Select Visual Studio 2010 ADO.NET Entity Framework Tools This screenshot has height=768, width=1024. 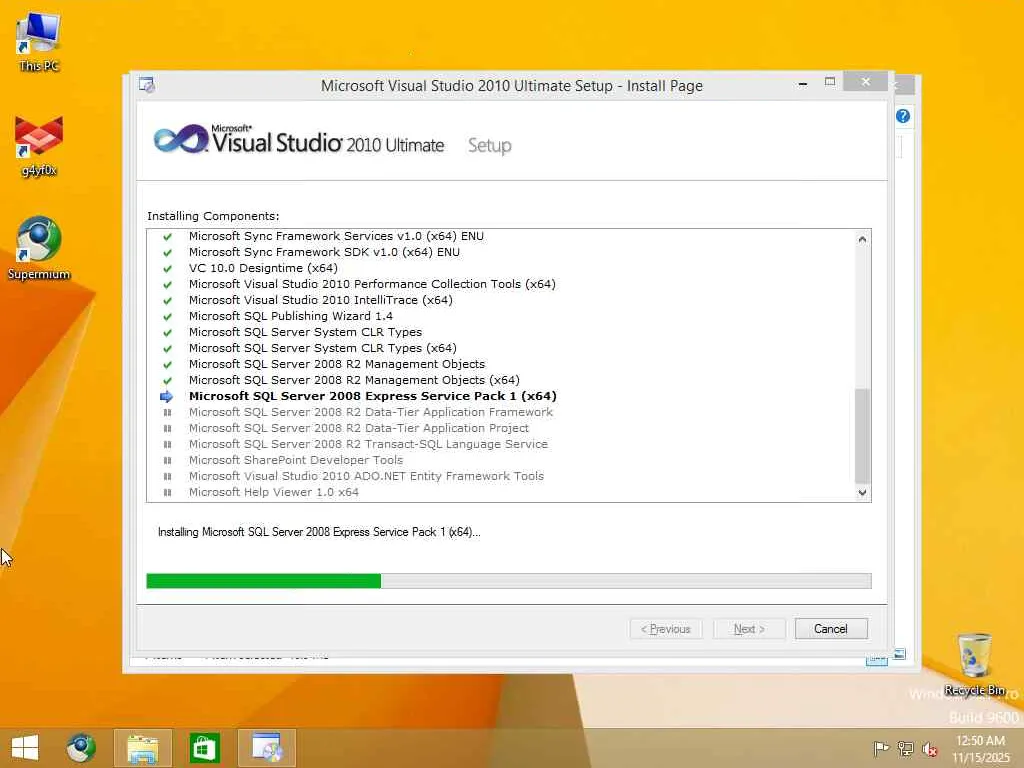(x=366, y=476)
